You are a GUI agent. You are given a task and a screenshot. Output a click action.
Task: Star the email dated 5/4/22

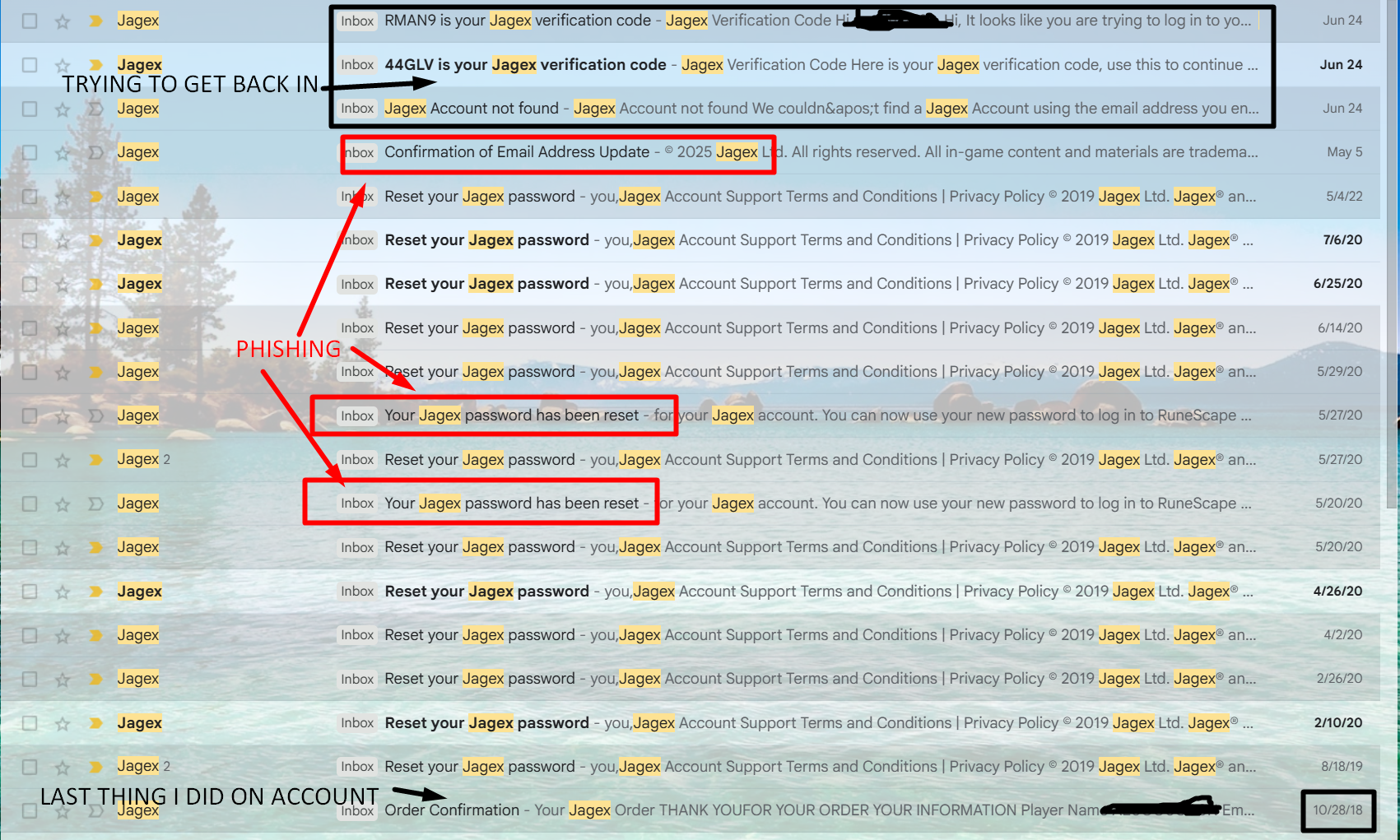63,197
